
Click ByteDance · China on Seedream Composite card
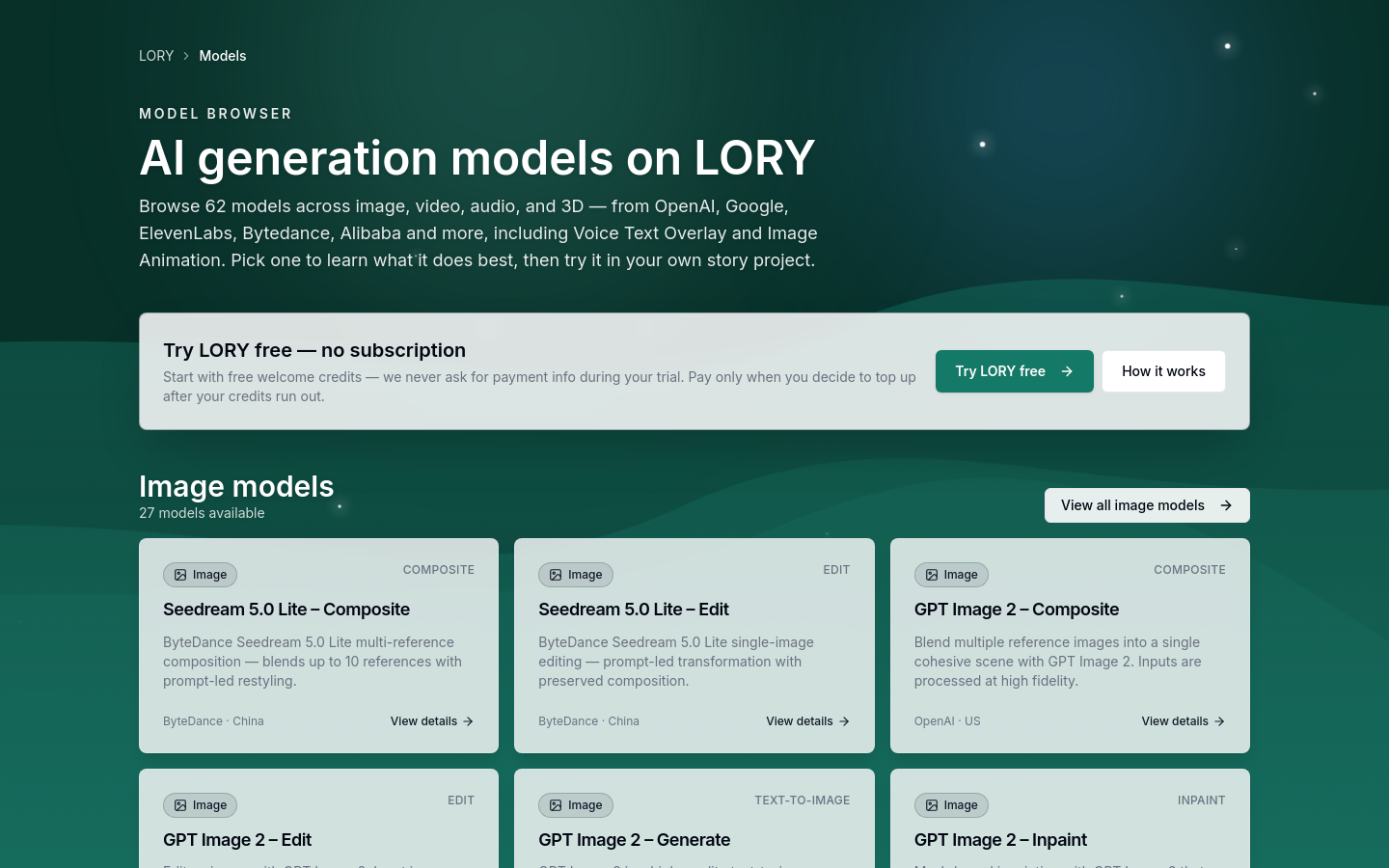[213, 721]
